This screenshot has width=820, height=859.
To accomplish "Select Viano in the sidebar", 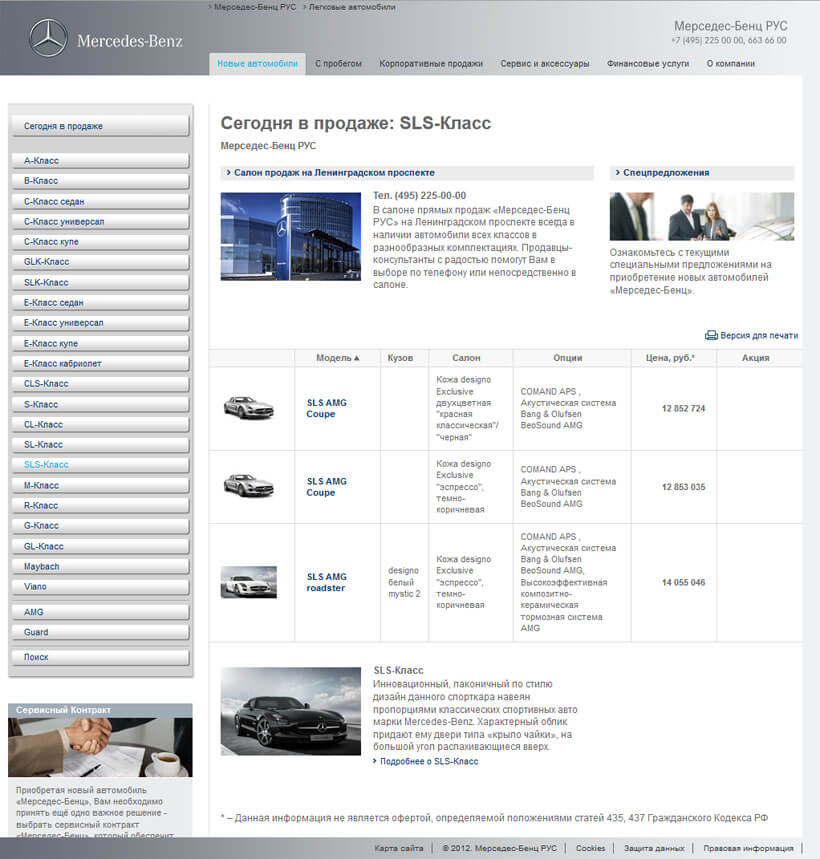I will [100, 587].
